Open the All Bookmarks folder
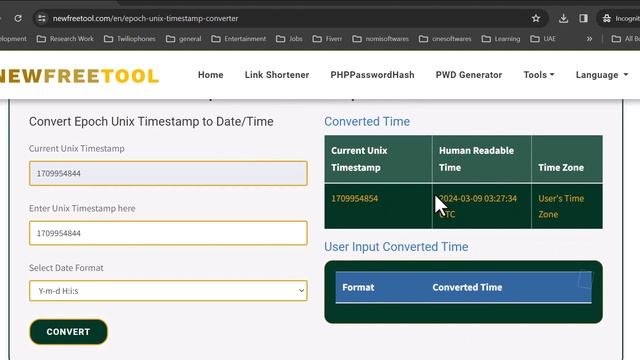 pyautogui.click(x=625, y=39)
